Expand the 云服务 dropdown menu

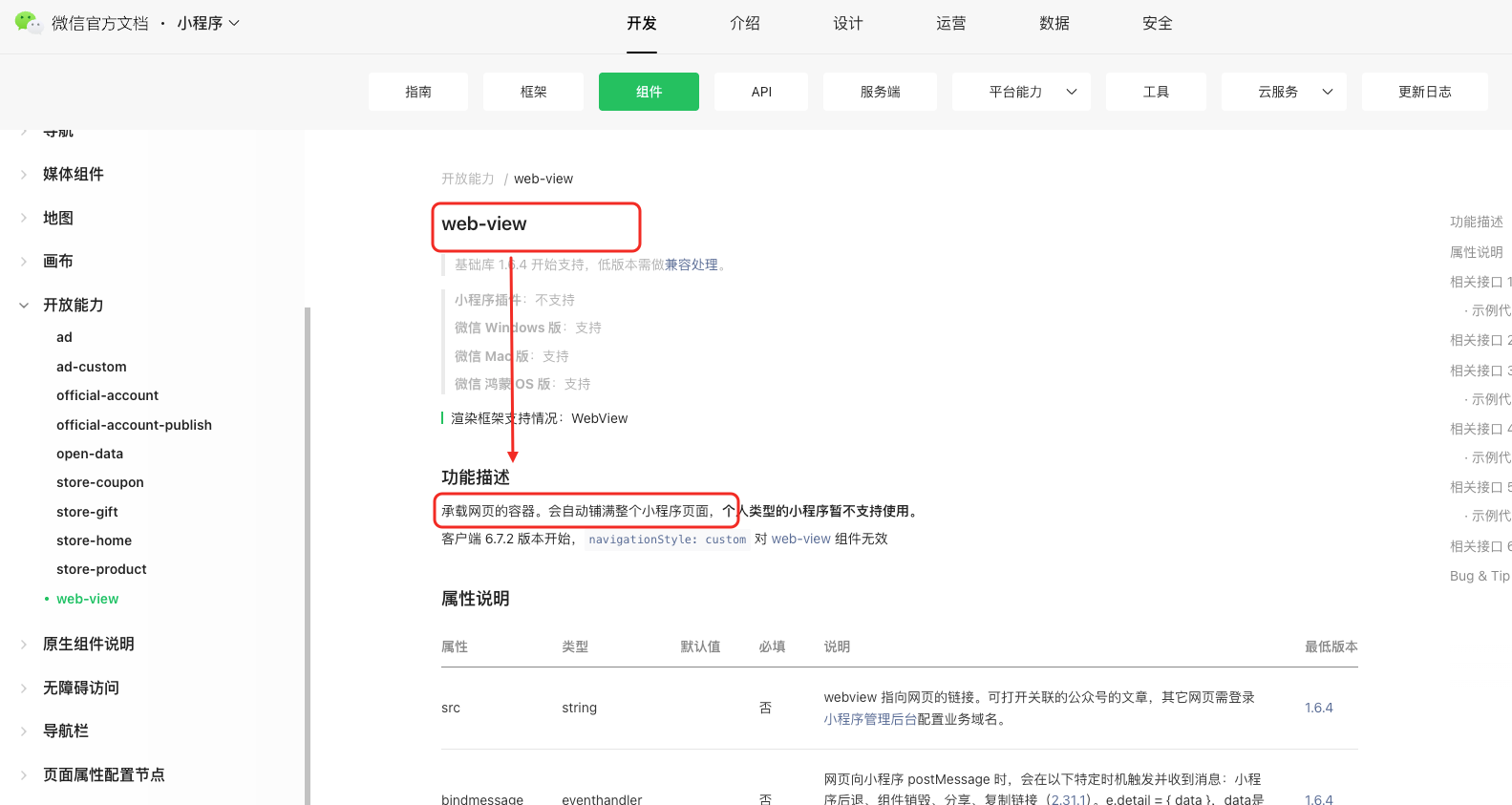1283,92
